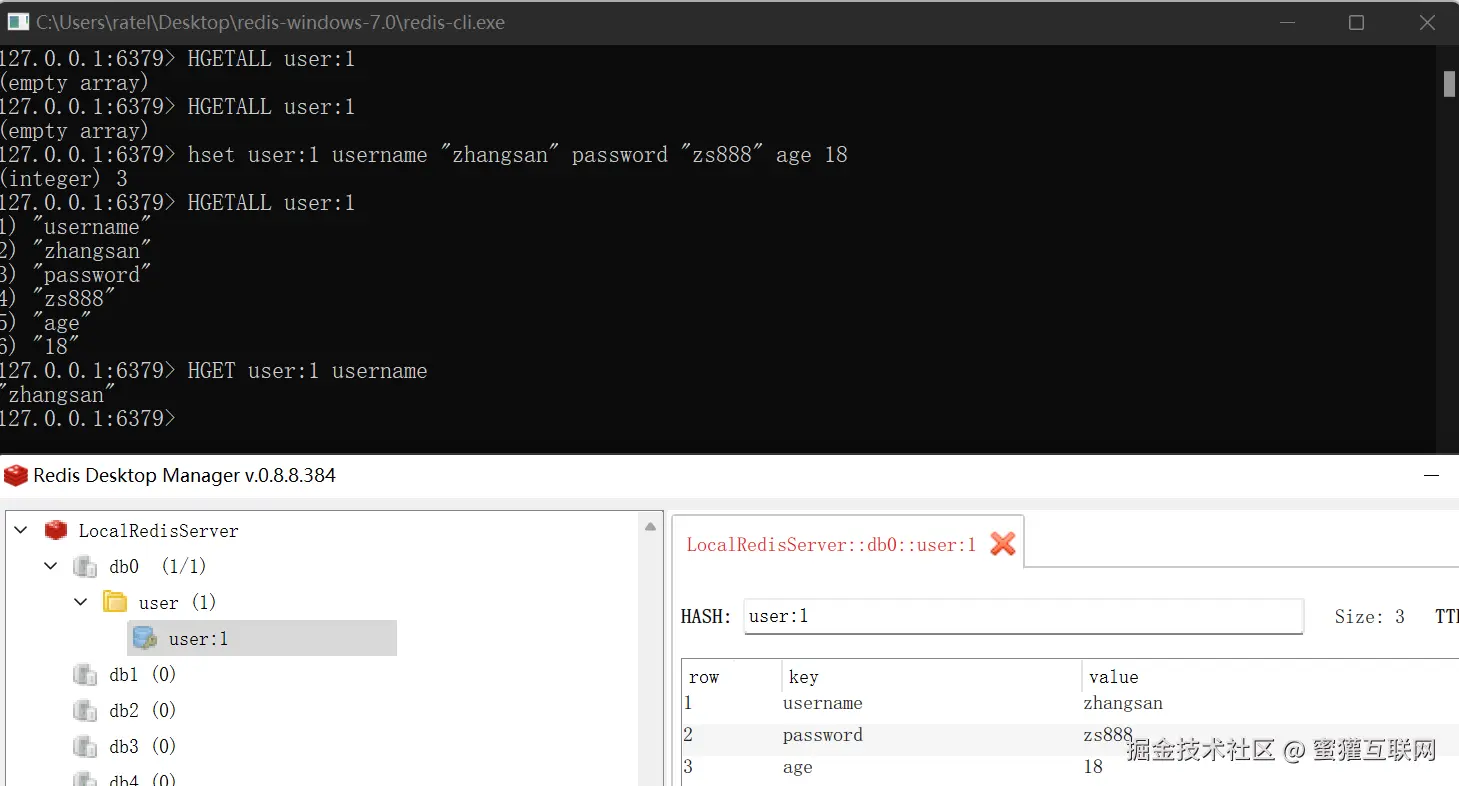The image size is (1459, 786).
Task: Close the LocalRedisServer::db0::user:1 tab
Action: [x=1002, y=544]
